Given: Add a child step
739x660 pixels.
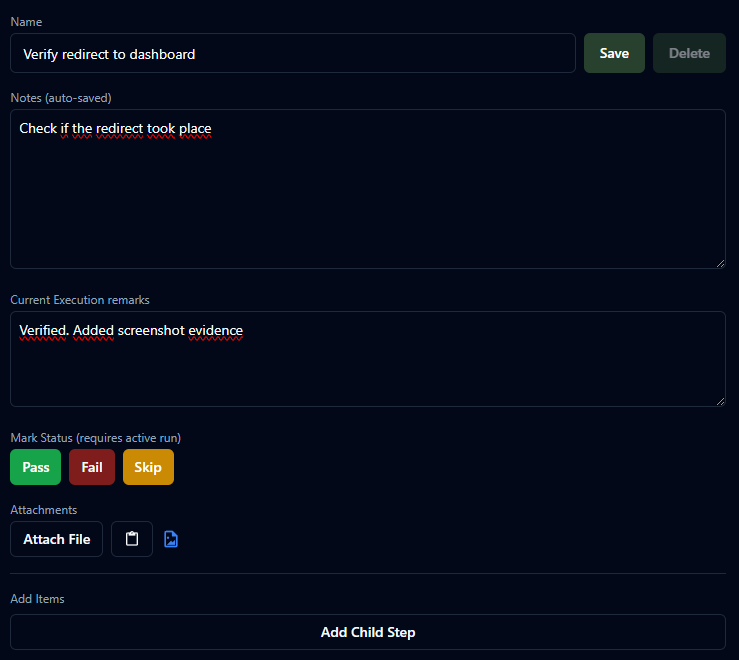Looking at the screenshot, I should pos(368,632).
